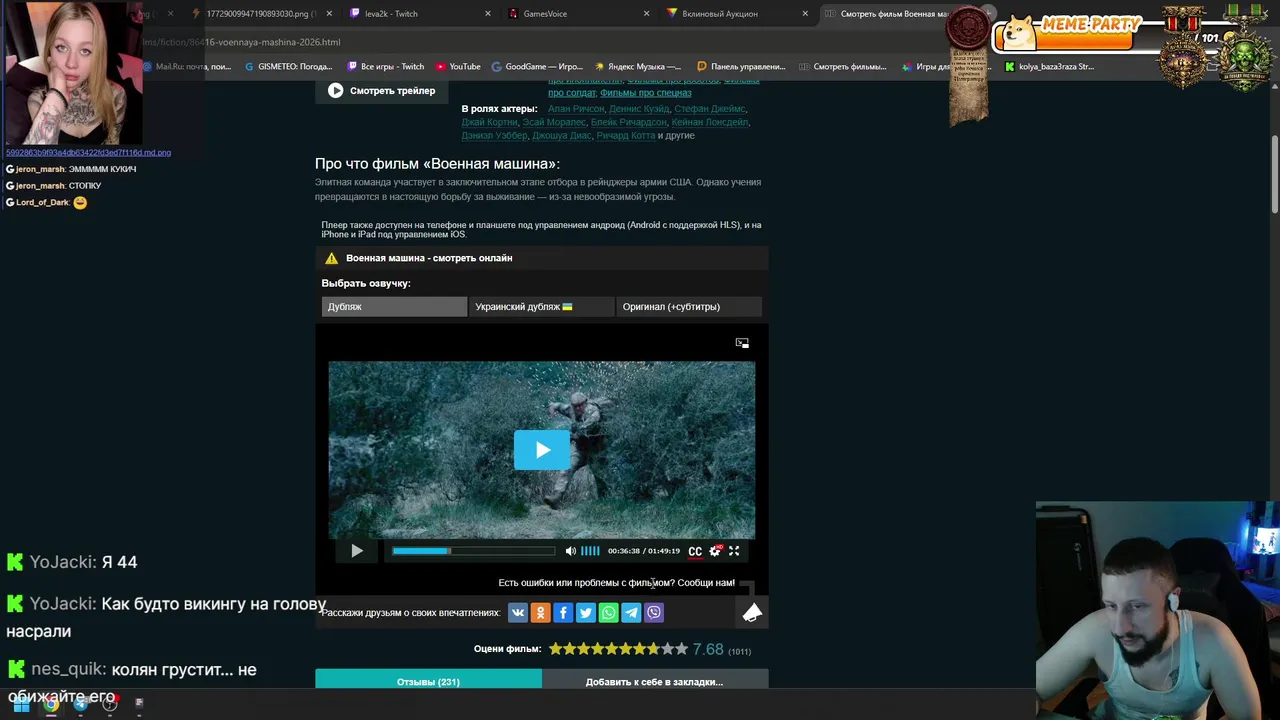
Task: Open the md.png link under webcam
Action: tap(88, 153)
